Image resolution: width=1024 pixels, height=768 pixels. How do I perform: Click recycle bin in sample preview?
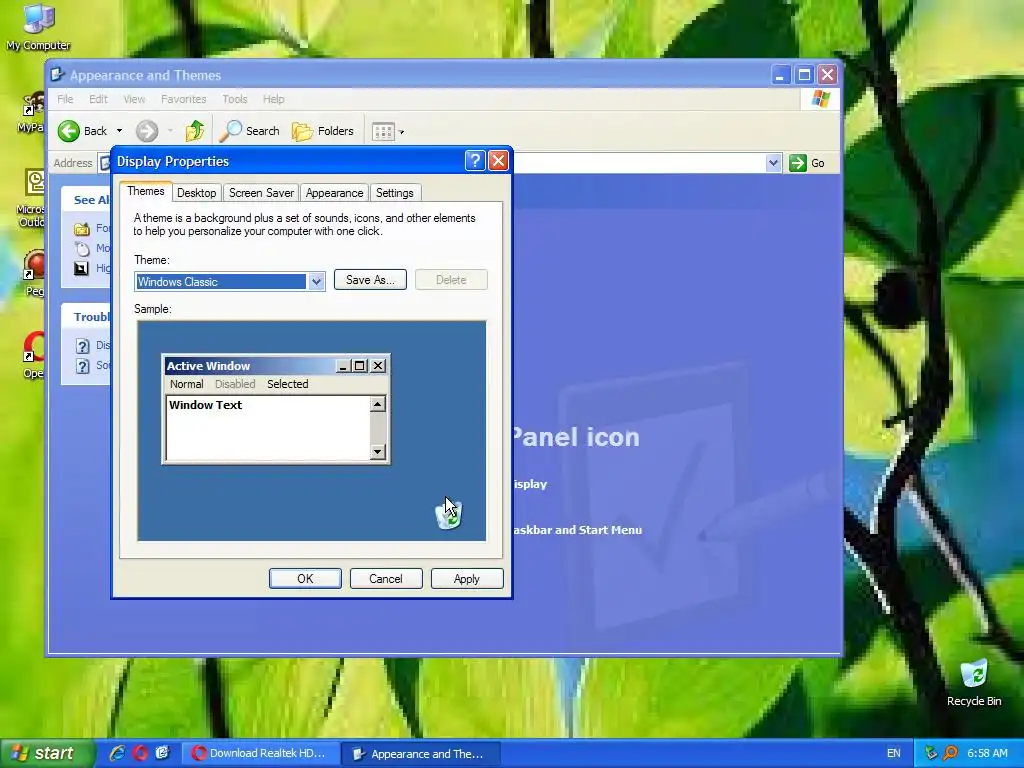coord(449,514)
